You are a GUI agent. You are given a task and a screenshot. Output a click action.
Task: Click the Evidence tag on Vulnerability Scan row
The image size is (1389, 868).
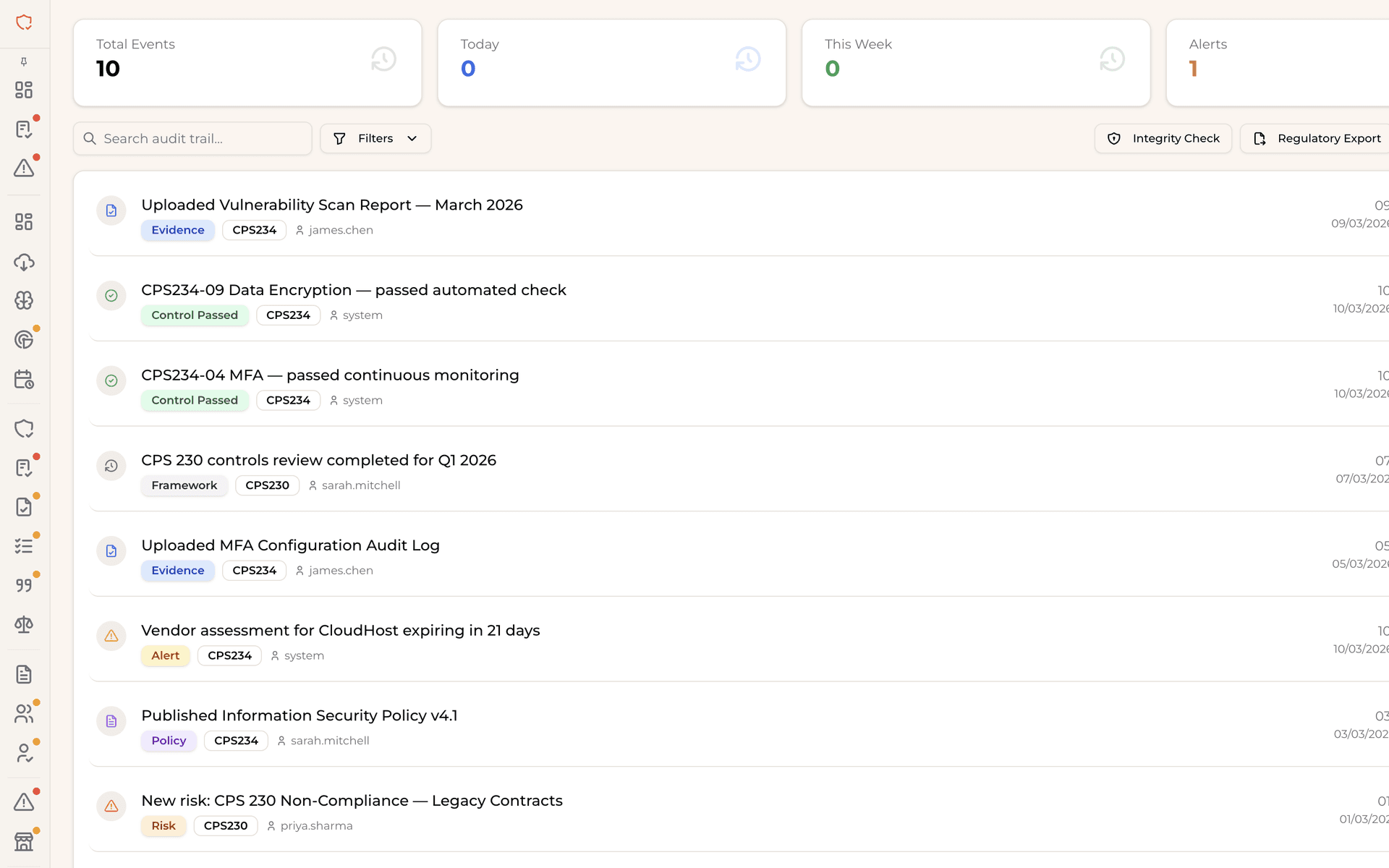coord(178,230)
